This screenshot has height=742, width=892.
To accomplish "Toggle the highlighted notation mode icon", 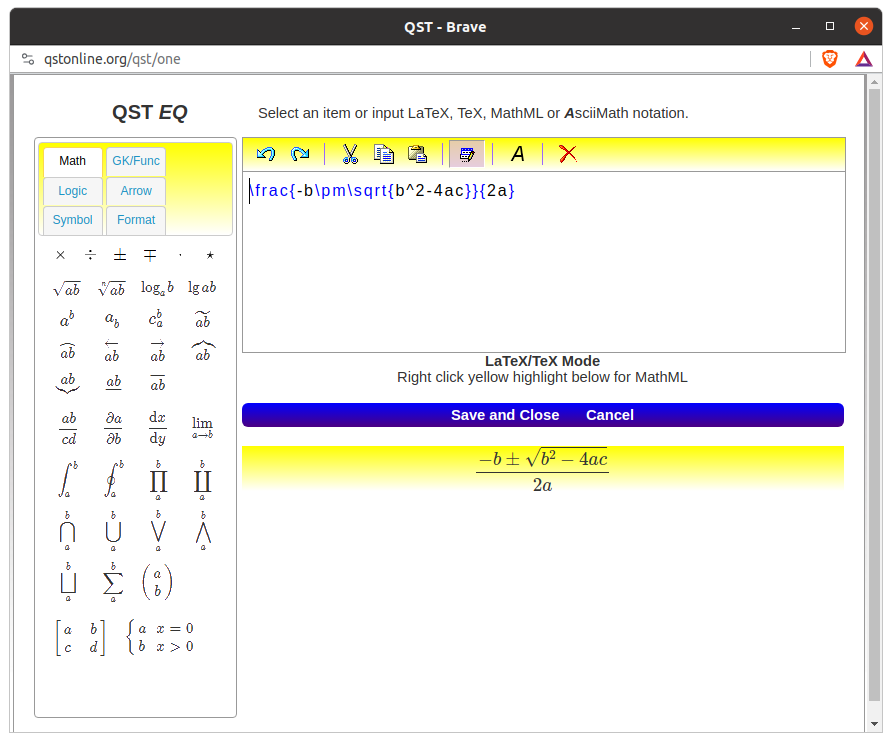I will (x=466, y=154).
